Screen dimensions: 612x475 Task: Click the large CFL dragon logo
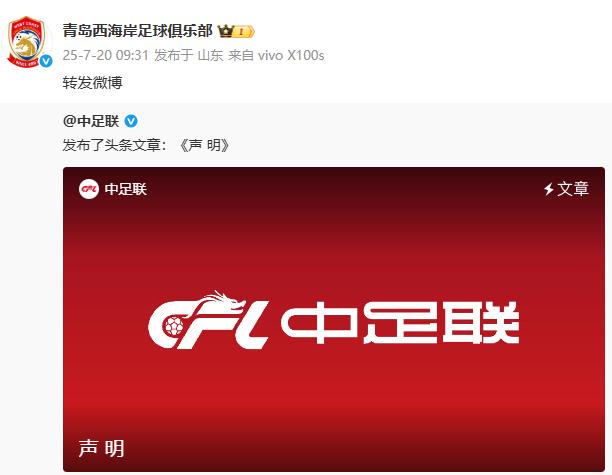(x=209, y=320)
